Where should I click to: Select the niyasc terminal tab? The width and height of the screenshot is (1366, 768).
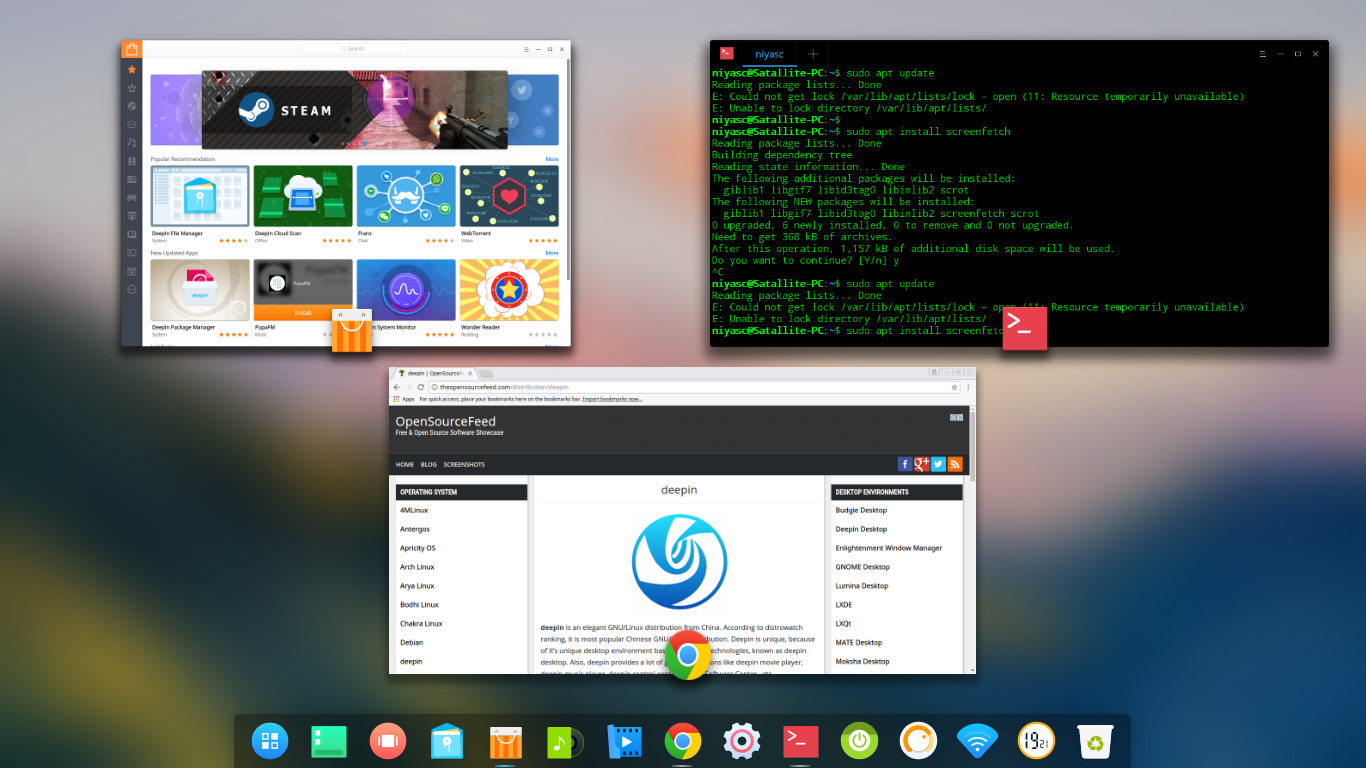pyautogui.click(x=769, y=54)
